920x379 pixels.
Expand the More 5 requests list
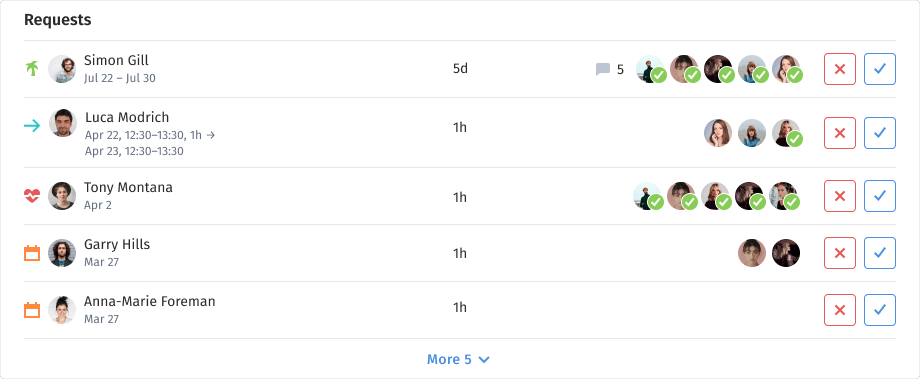click(458, 359)
